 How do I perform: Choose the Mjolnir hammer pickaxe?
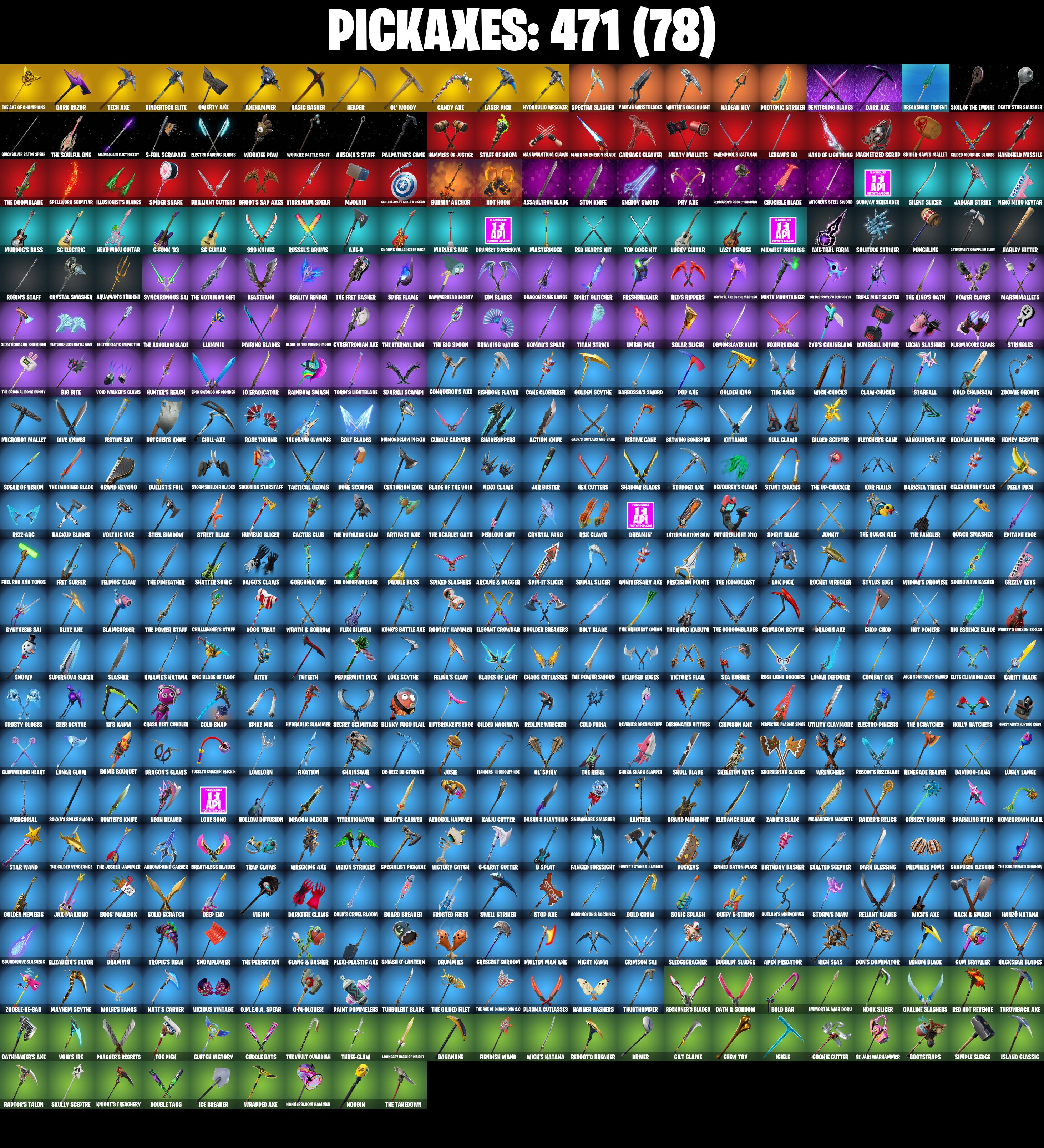pyautogui.click(x=356, y=183)
